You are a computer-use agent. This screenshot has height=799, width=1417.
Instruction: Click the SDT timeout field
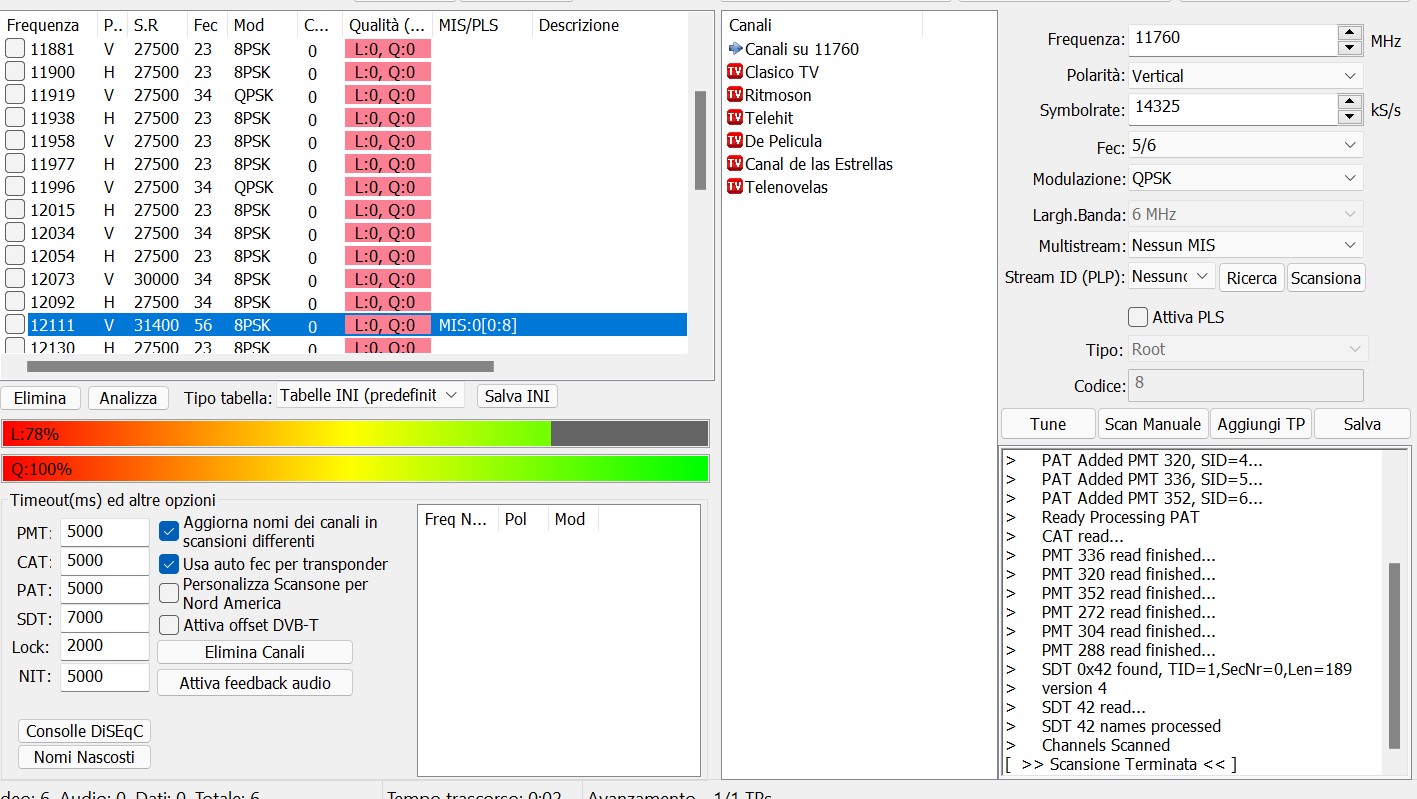click(x=104, y=619)
